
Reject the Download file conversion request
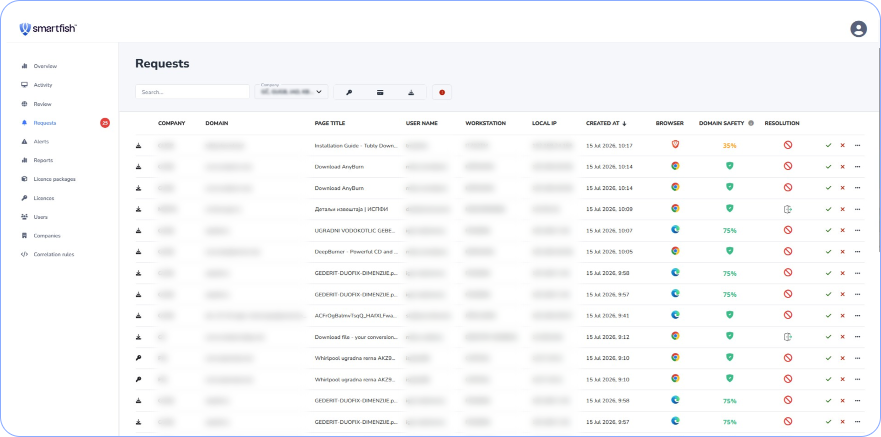point(842,337)
